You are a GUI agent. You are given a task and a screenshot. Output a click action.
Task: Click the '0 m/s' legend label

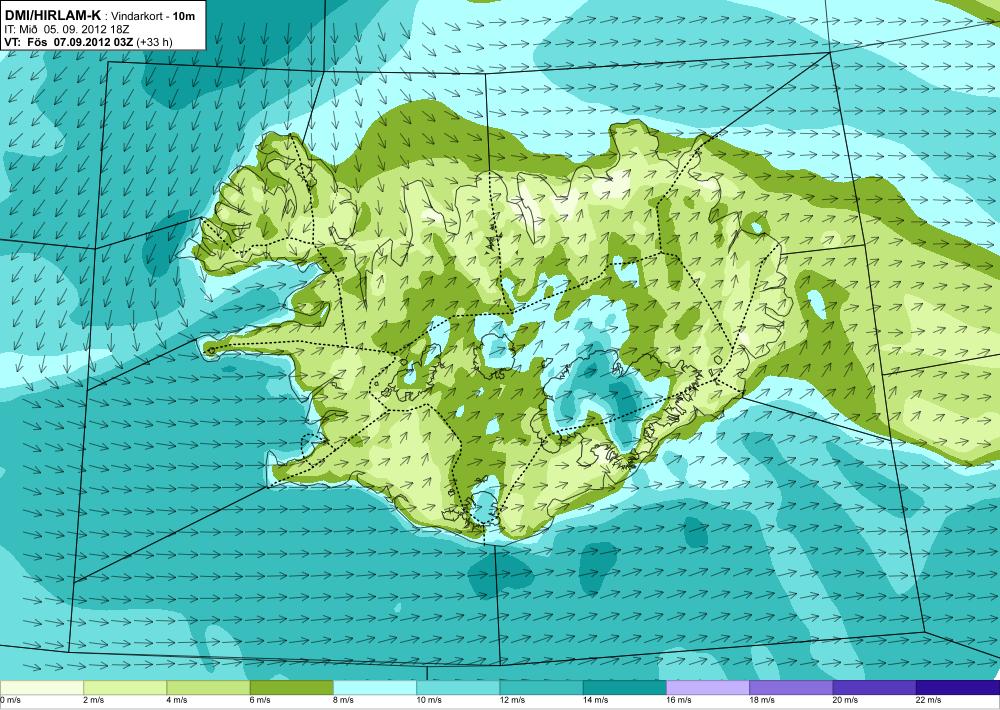pos(10,700)
